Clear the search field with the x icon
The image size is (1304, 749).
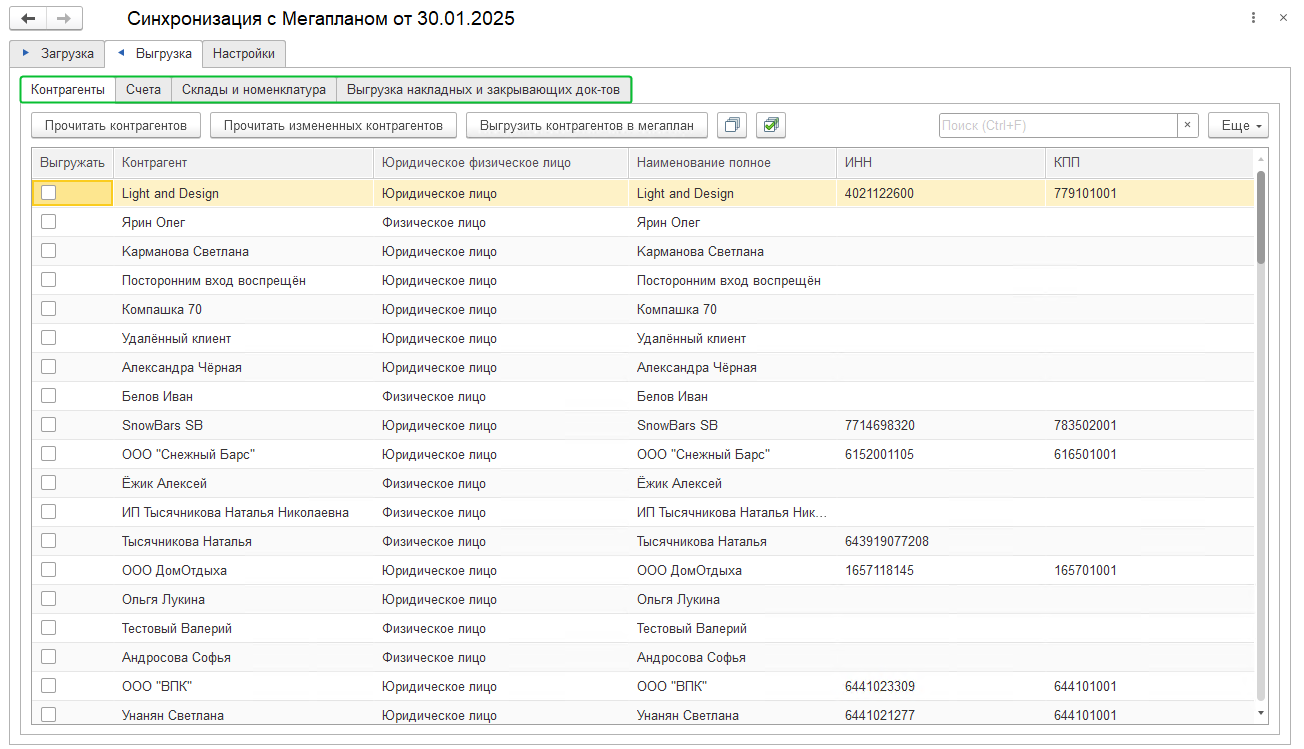tap(1187, 125)
